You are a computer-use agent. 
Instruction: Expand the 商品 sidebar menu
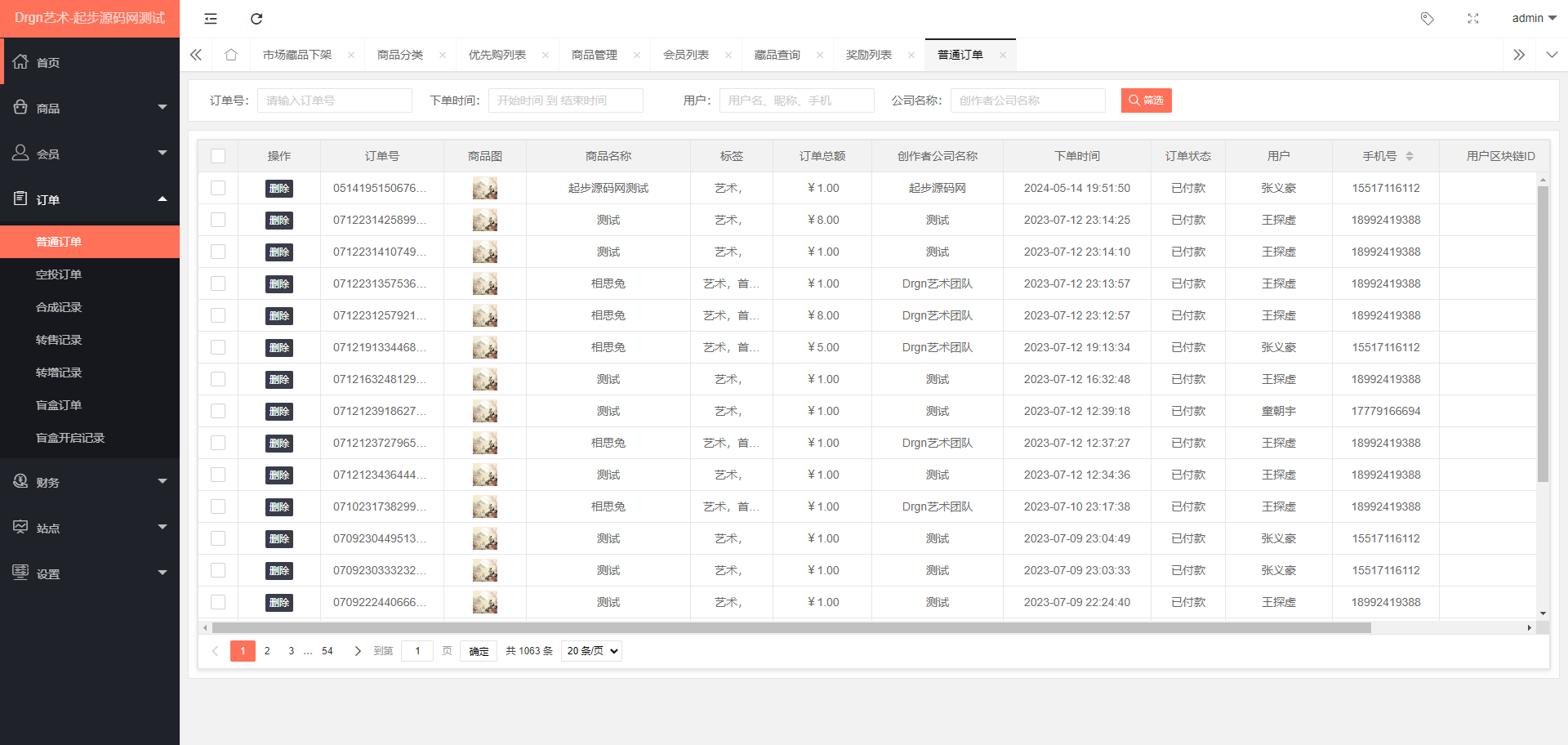pos(90,108)
